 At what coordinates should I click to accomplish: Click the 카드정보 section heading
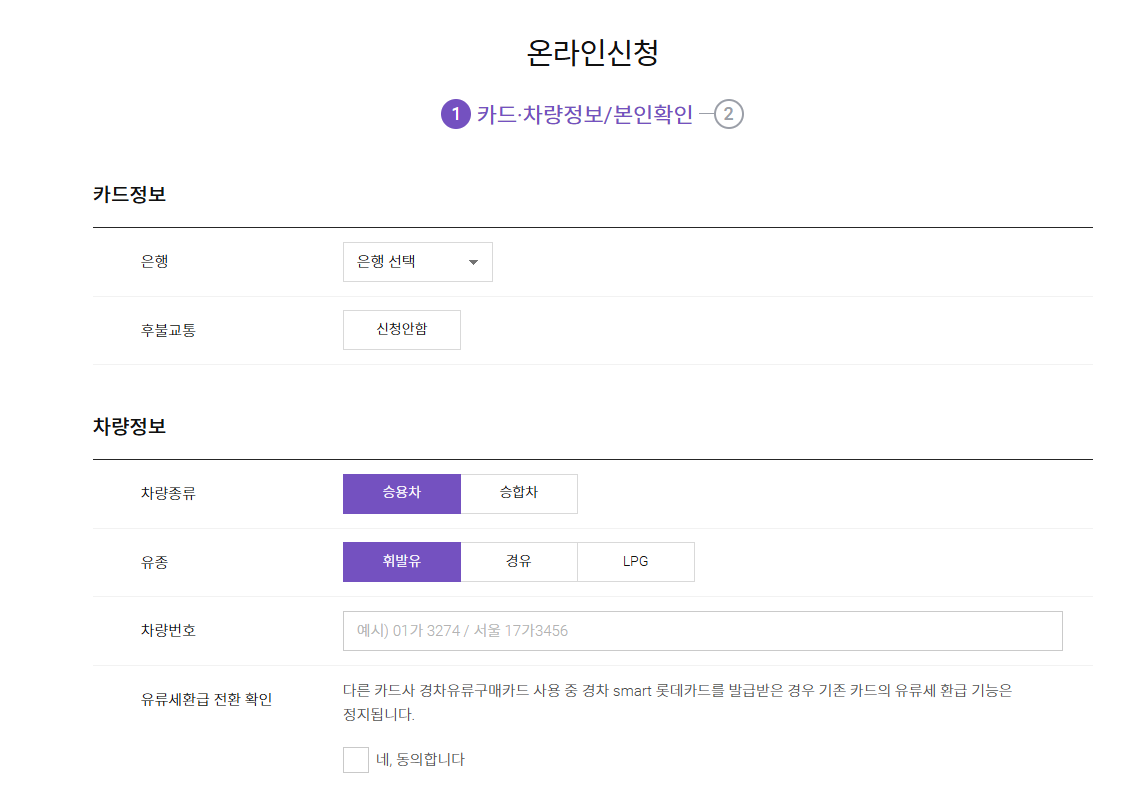(129, 194)
